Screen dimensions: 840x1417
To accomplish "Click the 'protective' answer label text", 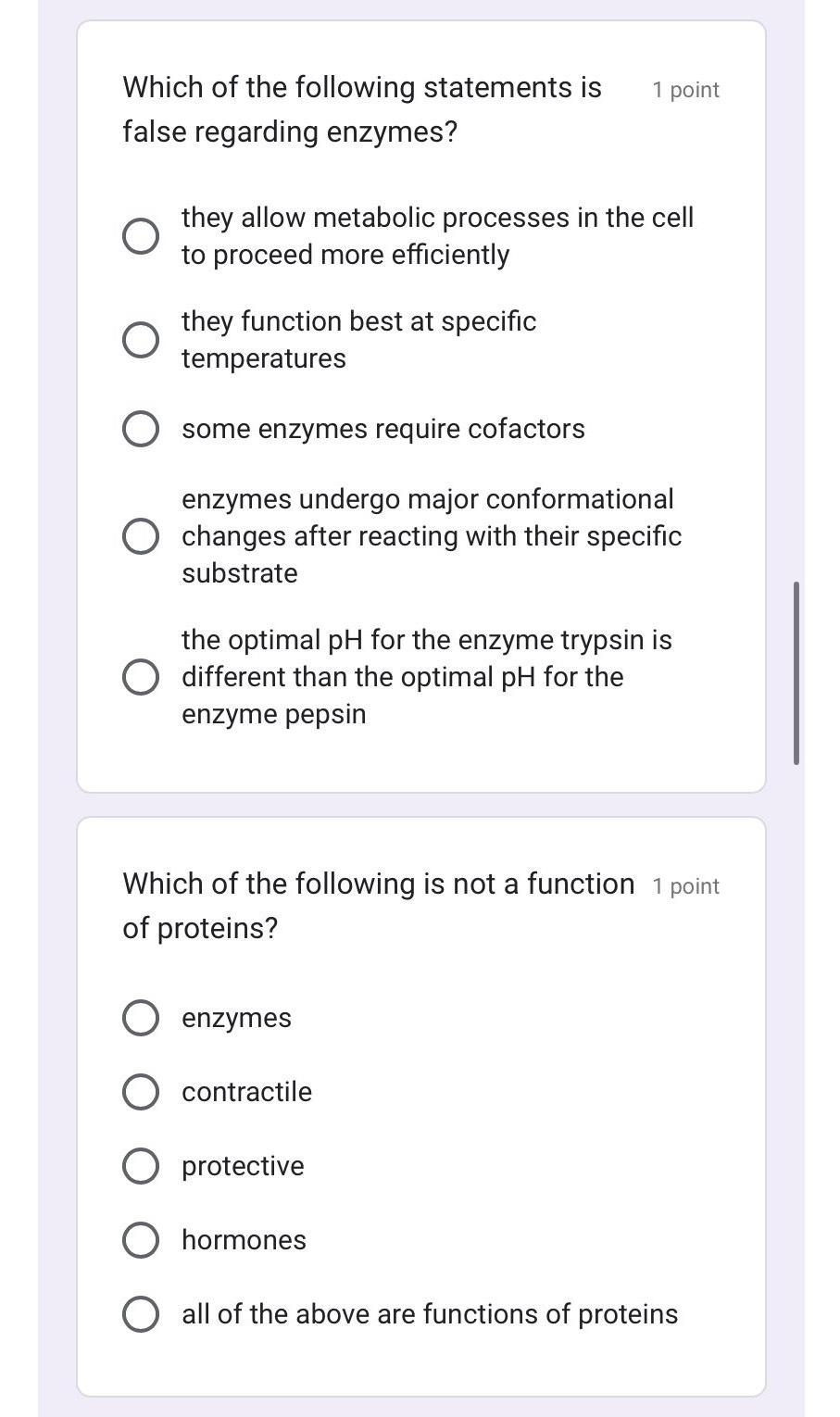I will pos(243,1166).
